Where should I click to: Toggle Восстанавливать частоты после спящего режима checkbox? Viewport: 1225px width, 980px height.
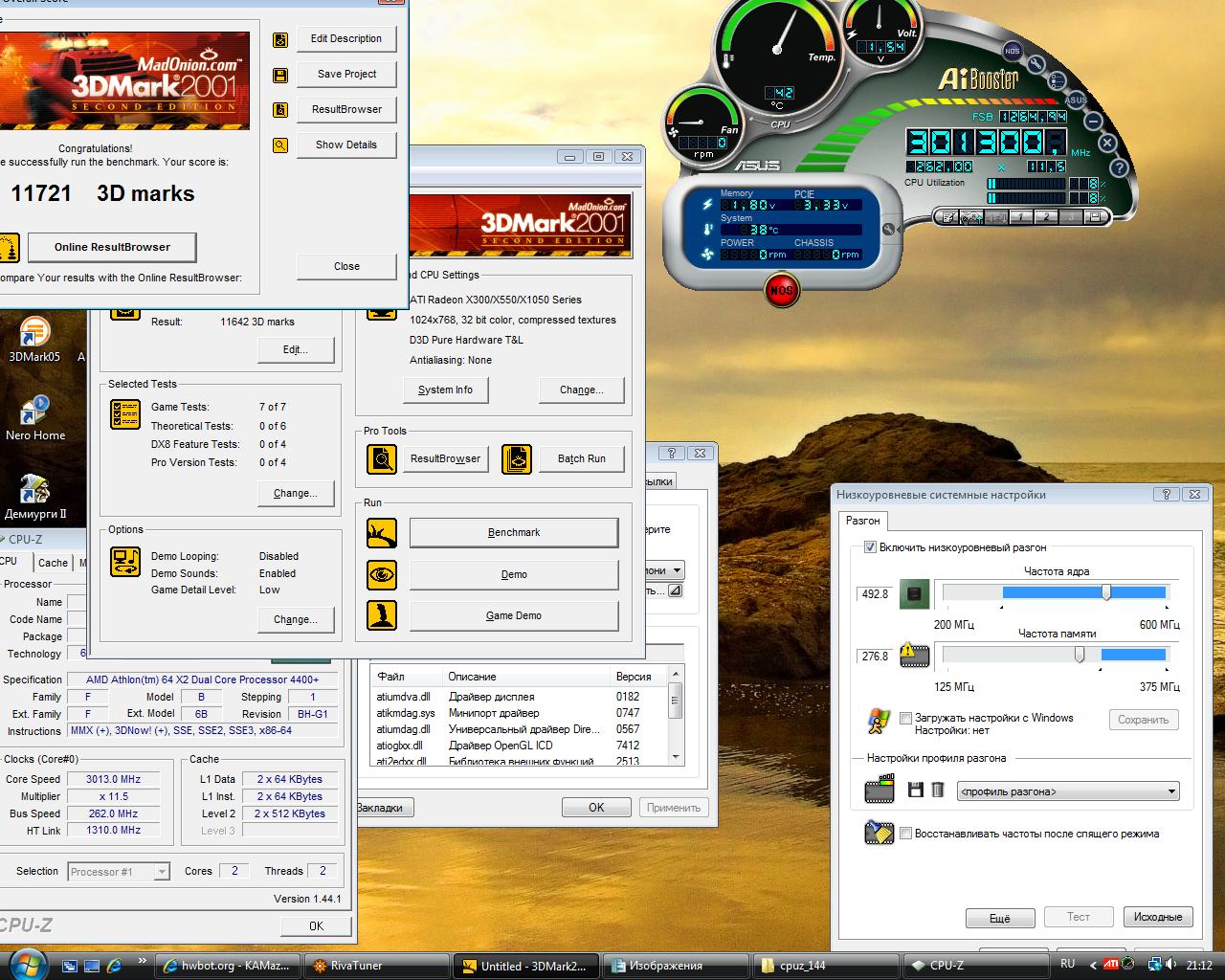[905, 834]
